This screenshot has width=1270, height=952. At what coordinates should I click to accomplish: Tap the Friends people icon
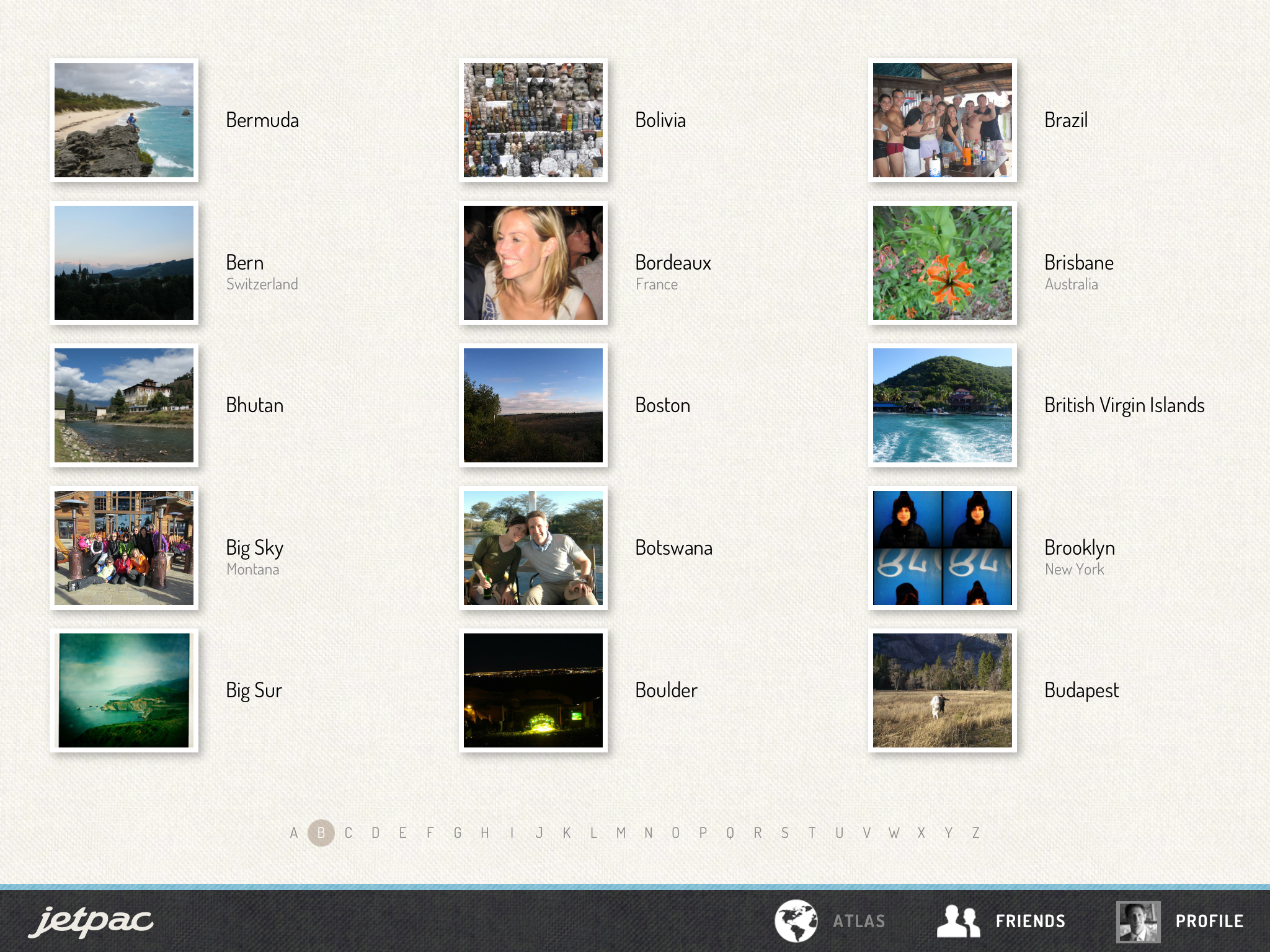(957, 920)
